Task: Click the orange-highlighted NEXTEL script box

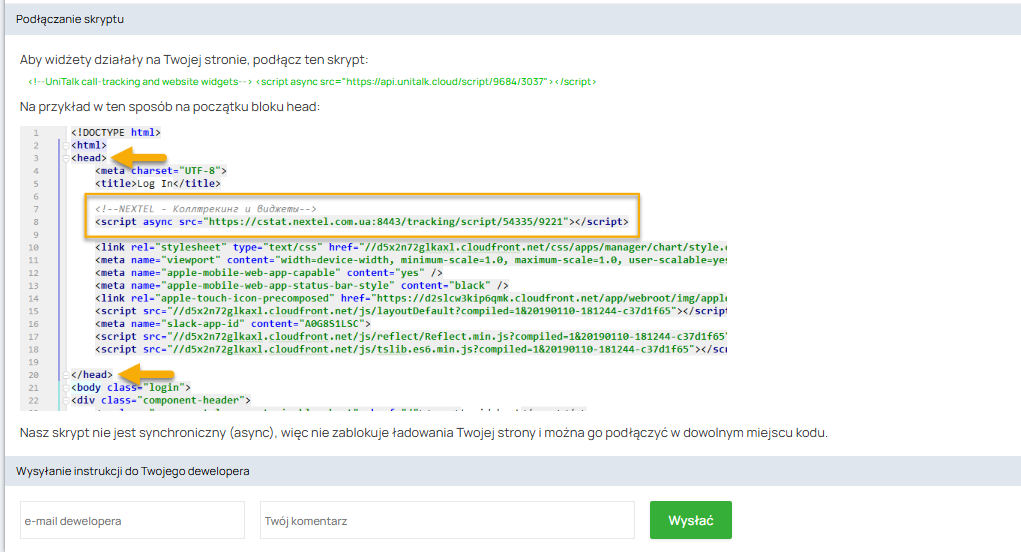Action: (x=362, y=215)
